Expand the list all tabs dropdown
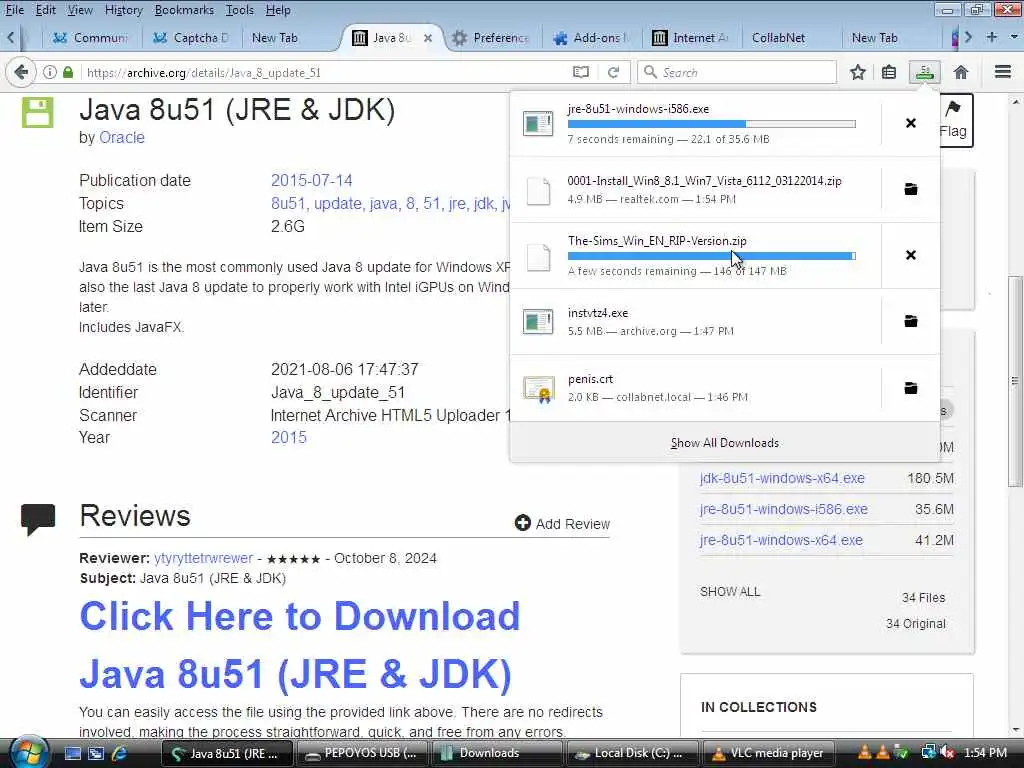The height and width of the screenshot is (768, 1024). tap(1014, 37)
